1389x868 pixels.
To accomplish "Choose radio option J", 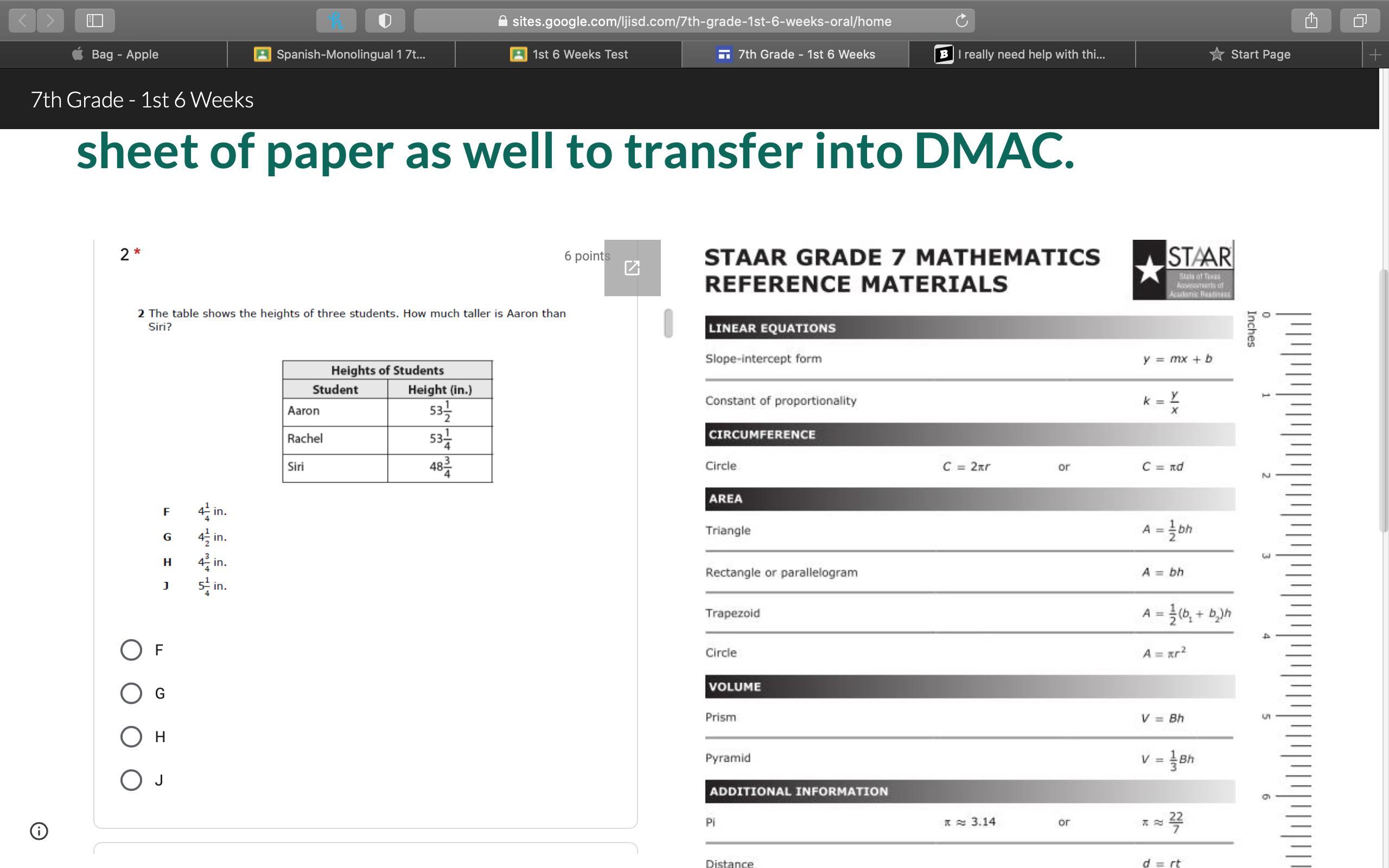I will [131, 780].
